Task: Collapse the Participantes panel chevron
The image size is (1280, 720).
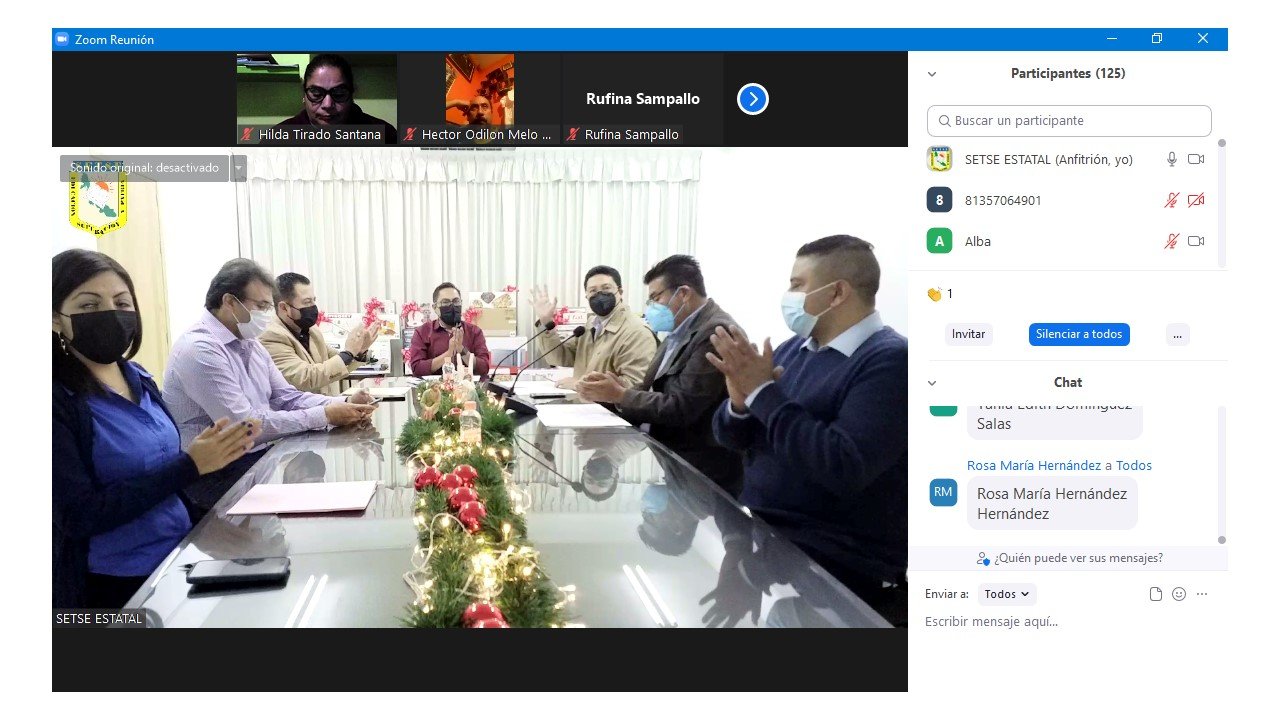Action: (x=932, y=74)
